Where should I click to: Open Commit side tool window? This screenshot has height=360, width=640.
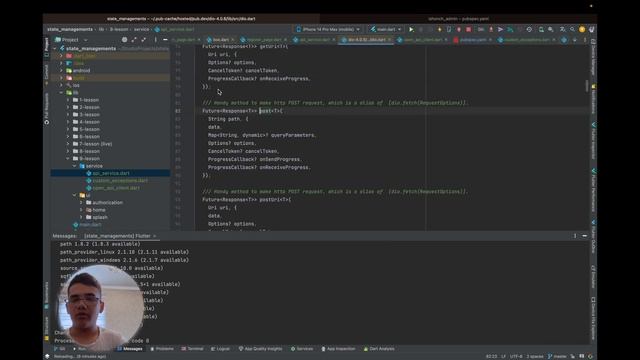point(47,74)
